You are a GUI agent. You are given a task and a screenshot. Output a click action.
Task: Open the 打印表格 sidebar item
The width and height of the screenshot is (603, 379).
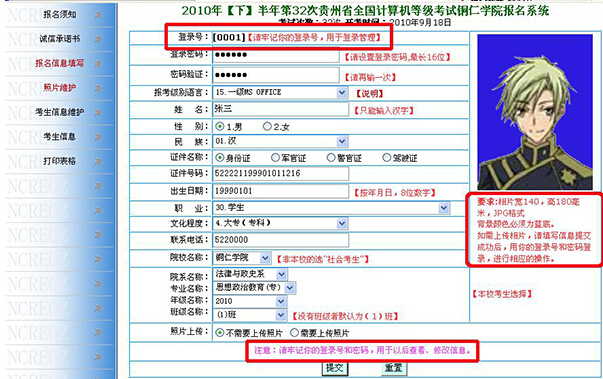tap(60, 161)
